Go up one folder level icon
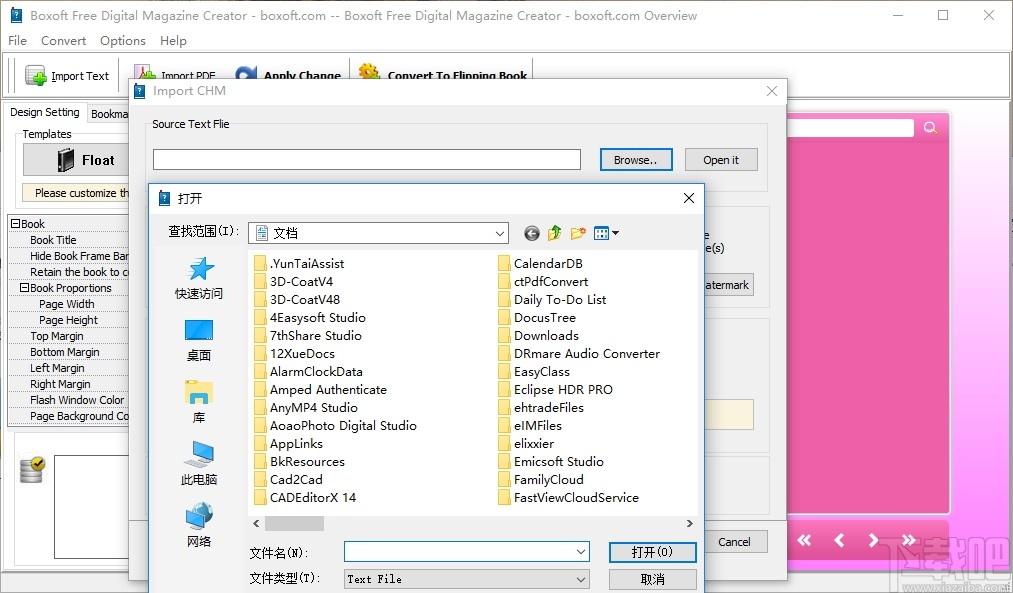 [x=554, y=233]
